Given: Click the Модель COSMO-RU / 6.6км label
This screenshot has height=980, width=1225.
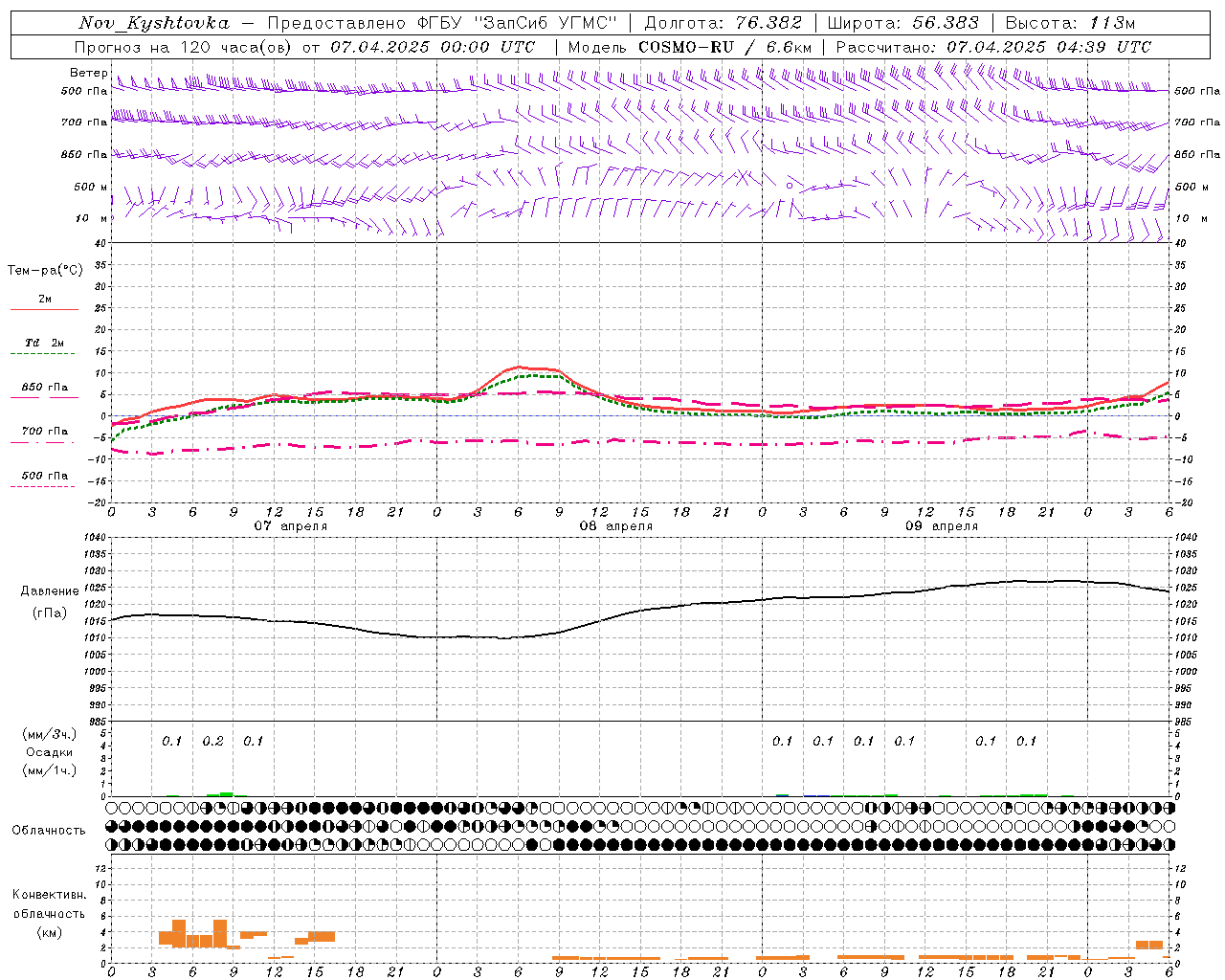Looking at the screenshot, I should pyautogui.click(x=689, y=47).
